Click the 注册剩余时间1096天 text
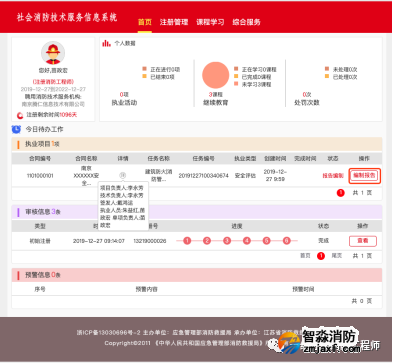This screenshot has height=364, width=393. (x=52, y=115)
